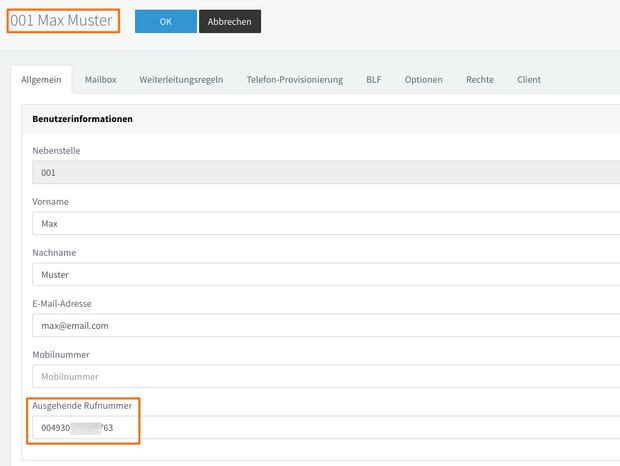Open the Mailbox tab

pos(102,79)
